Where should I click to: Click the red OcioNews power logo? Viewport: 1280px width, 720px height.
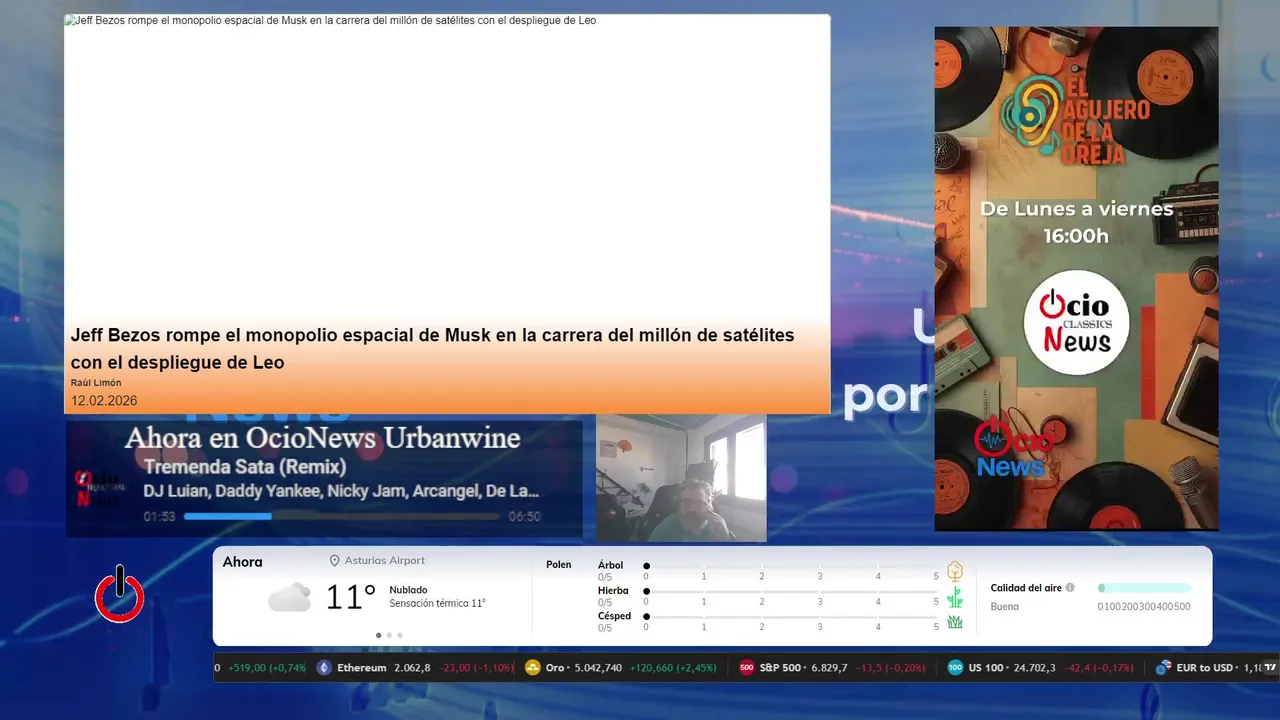point(120,593)
